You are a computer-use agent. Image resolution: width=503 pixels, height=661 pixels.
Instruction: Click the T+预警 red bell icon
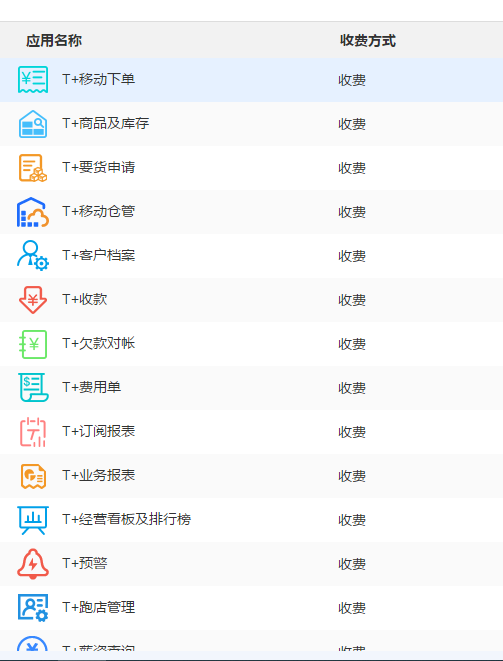33,564
